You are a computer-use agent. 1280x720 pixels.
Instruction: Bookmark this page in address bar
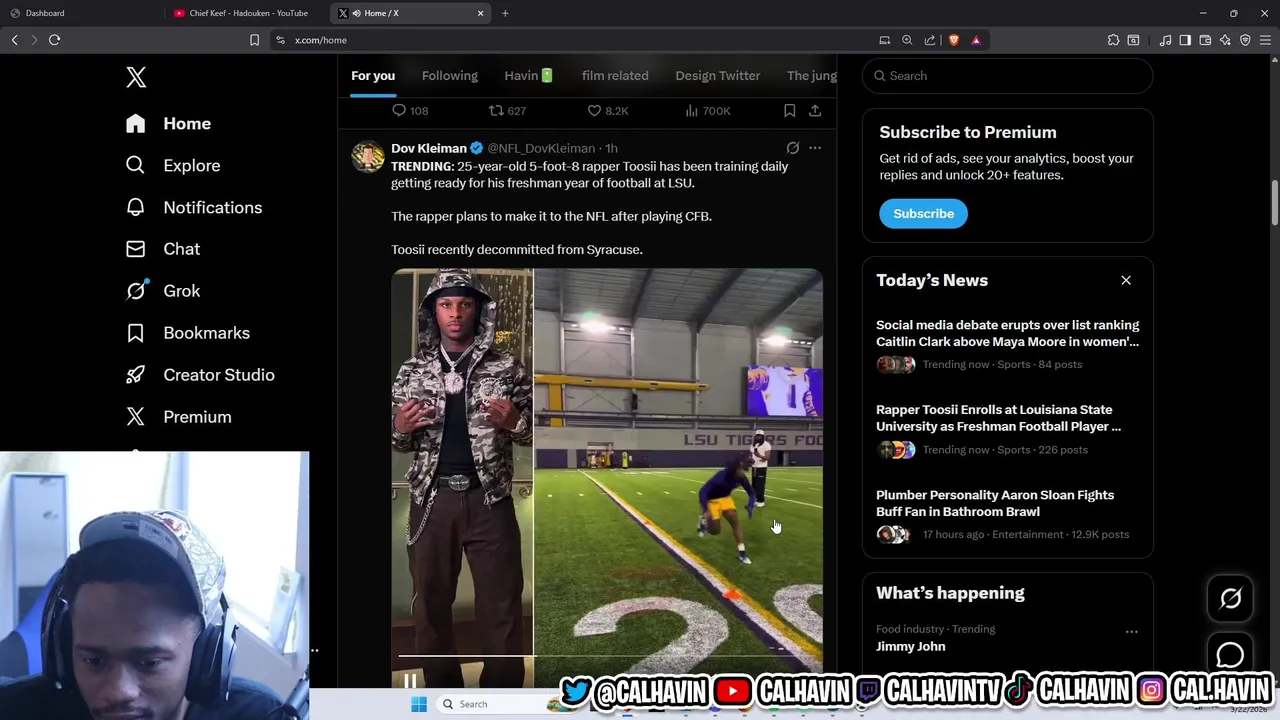[254, 40]
